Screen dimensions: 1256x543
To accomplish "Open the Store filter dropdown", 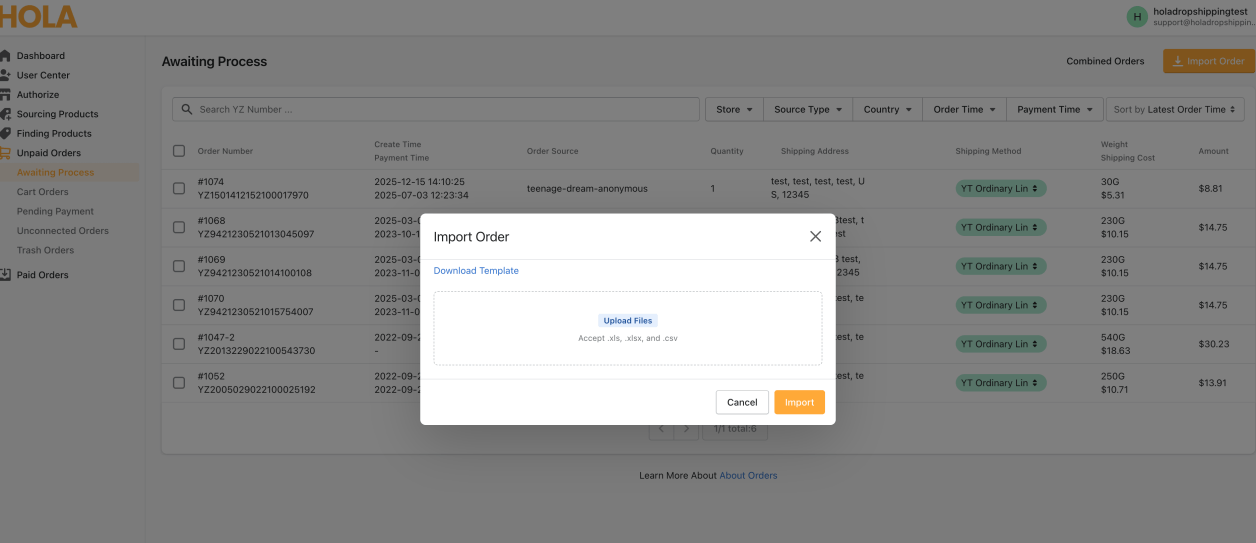I will pyautogui.click(x=734, y=109).
